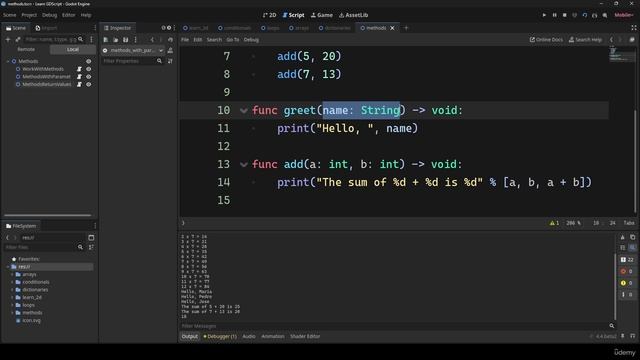Image resolution: width=640 pixels, height=360 pixels.
Task: Collapse res:// folder in FileSystem
Action: click(x=8, y=267)
